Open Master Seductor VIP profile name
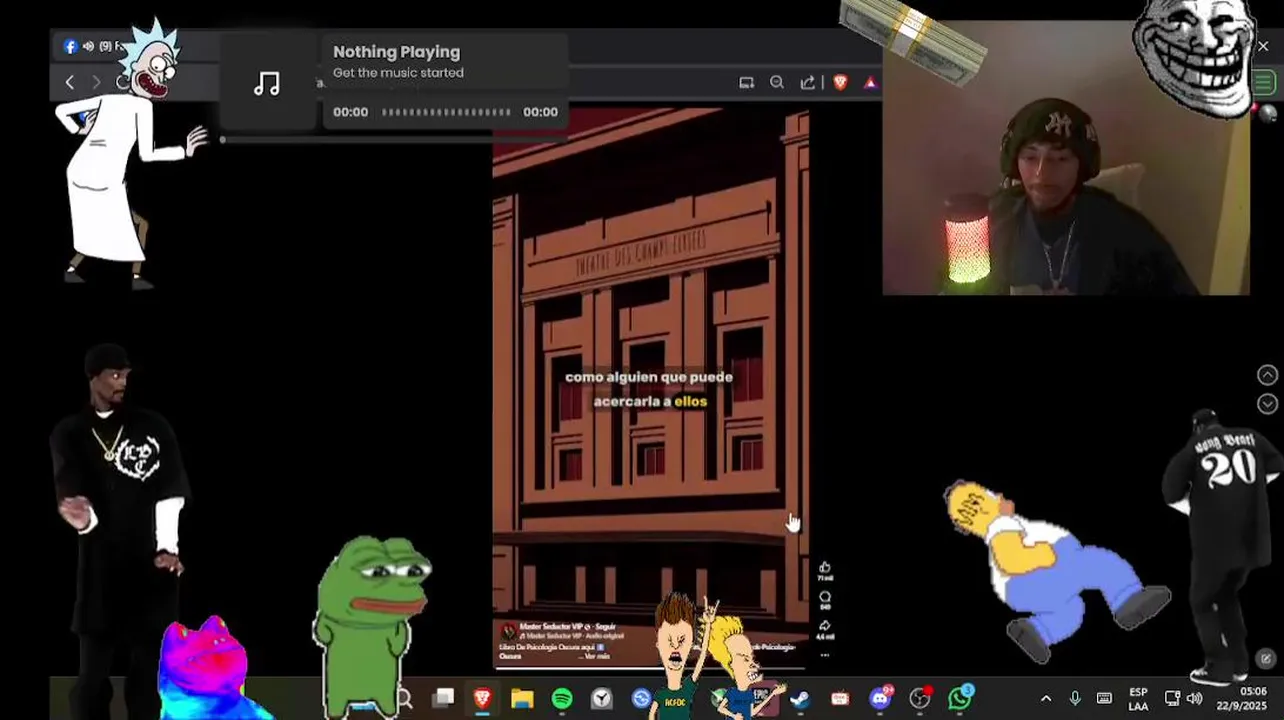1284x720 pixels. click(x=549, y=627)
